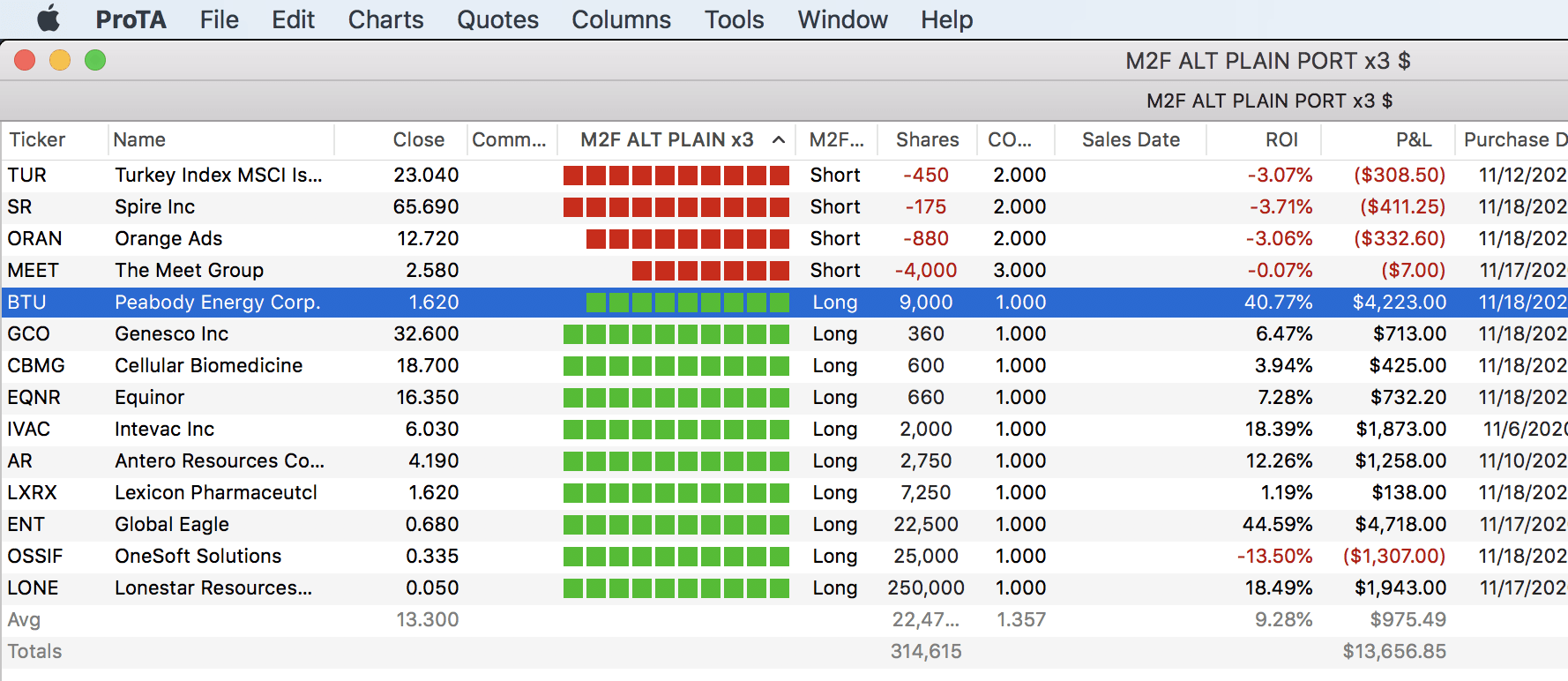Open the Quotes menu

tap(497, 19)
